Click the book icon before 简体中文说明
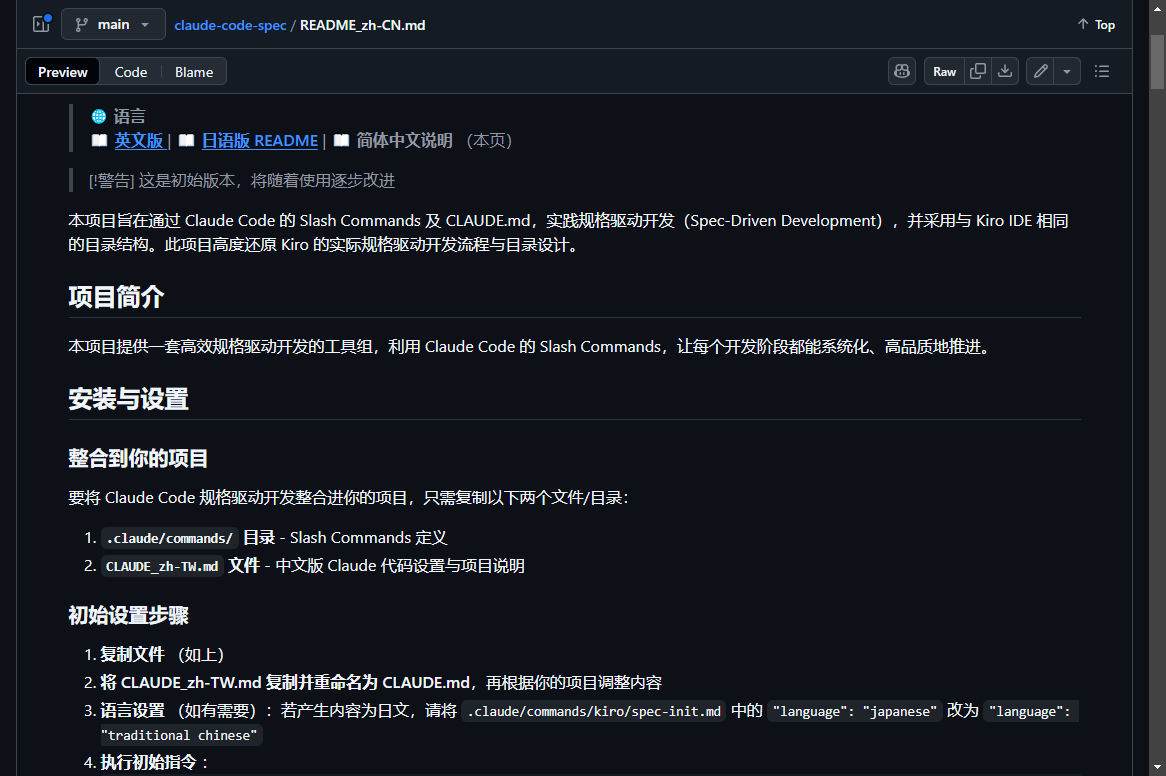This screenshot has width=1166, height=776. point(341,140)
